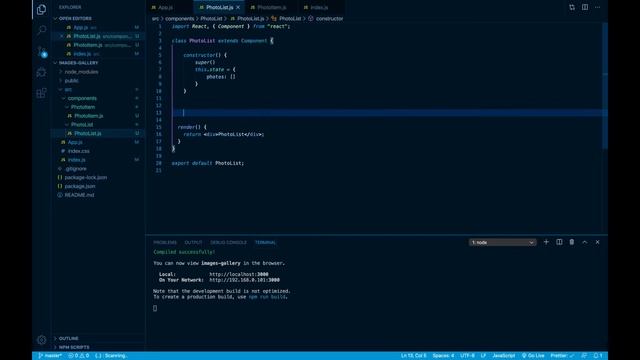Screen dimensions: 640x360
Task: Expand the NPM SCRIPTS section
Action: (x=74, y=347)
